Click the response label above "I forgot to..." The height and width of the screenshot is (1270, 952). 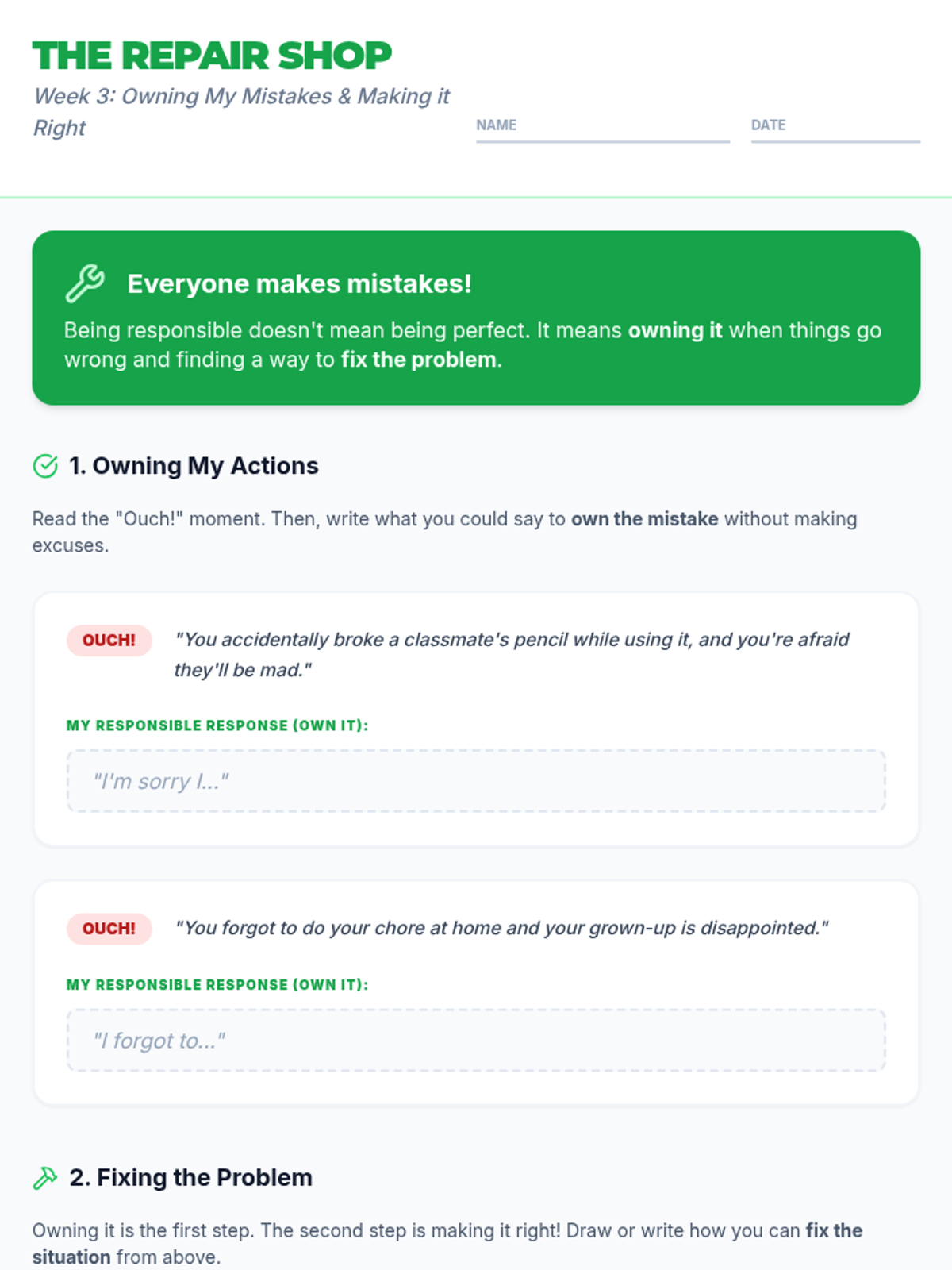(x=217, y=985)
